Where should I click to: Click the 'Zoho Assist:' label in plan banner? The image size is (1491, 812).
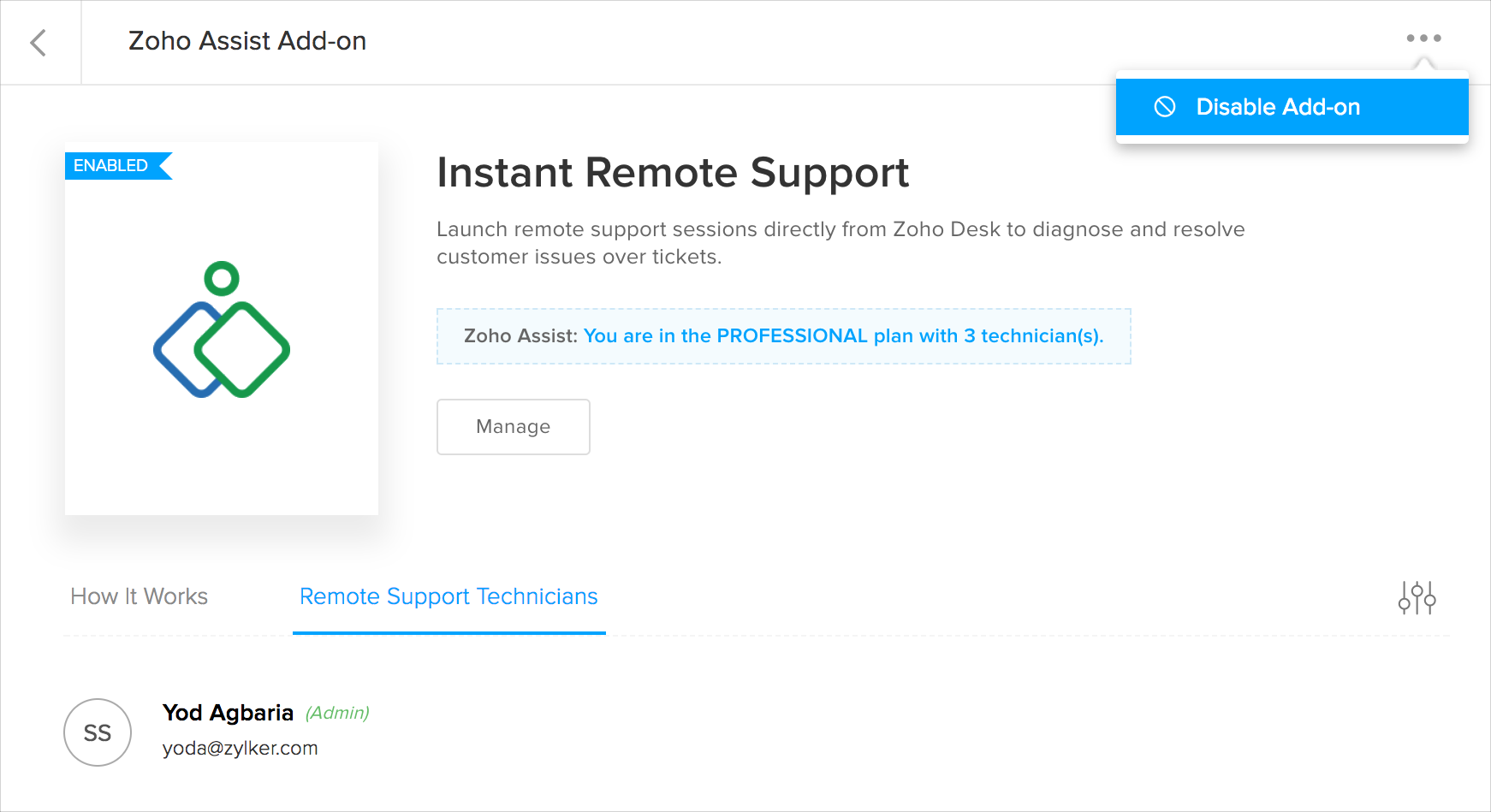[x=520, y=336]
